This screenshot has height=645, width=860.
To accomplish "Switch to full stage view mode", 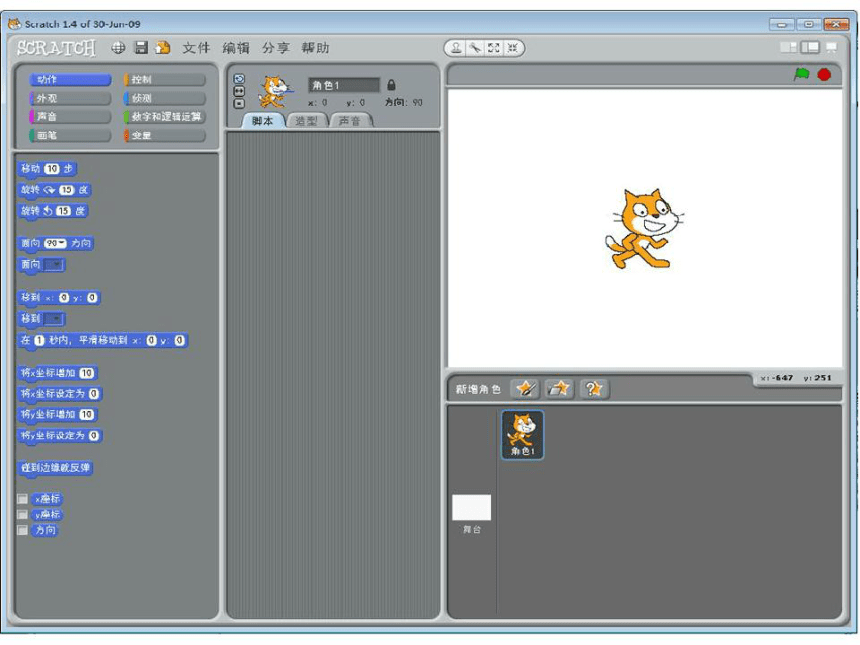I will pyautogui.click(x=810, y=48).
